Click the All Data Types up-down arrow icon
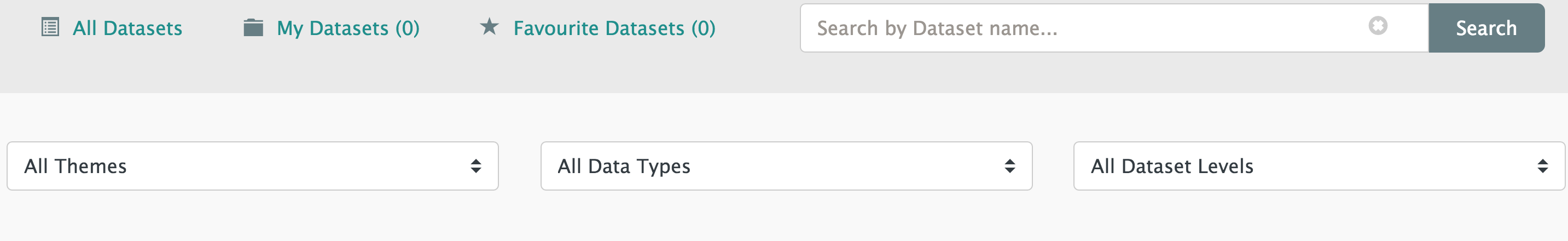 tap(1010, 166)
